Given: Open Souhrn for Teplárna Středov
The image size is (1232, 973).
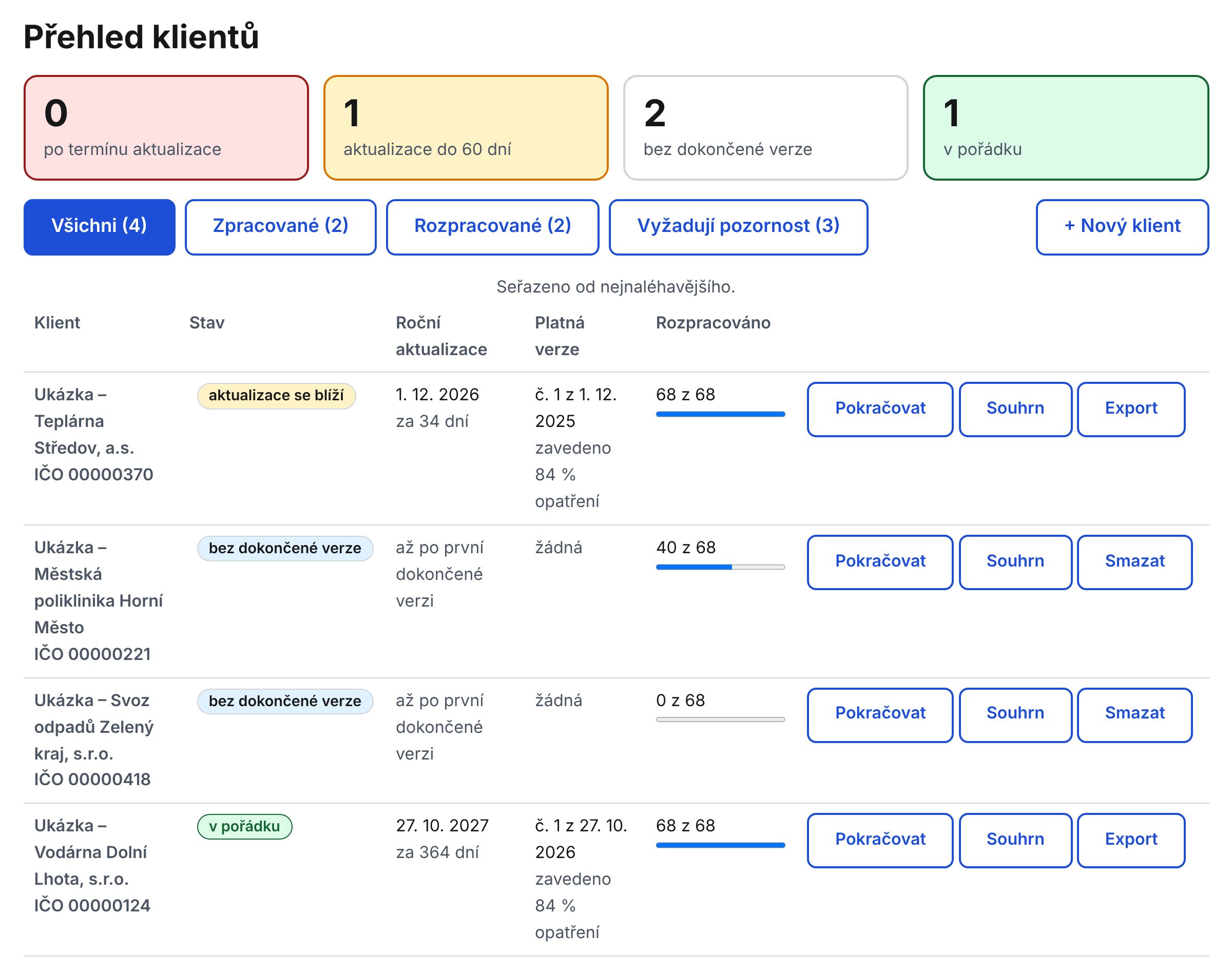Looking at the screenshot, I should 1015,409.
